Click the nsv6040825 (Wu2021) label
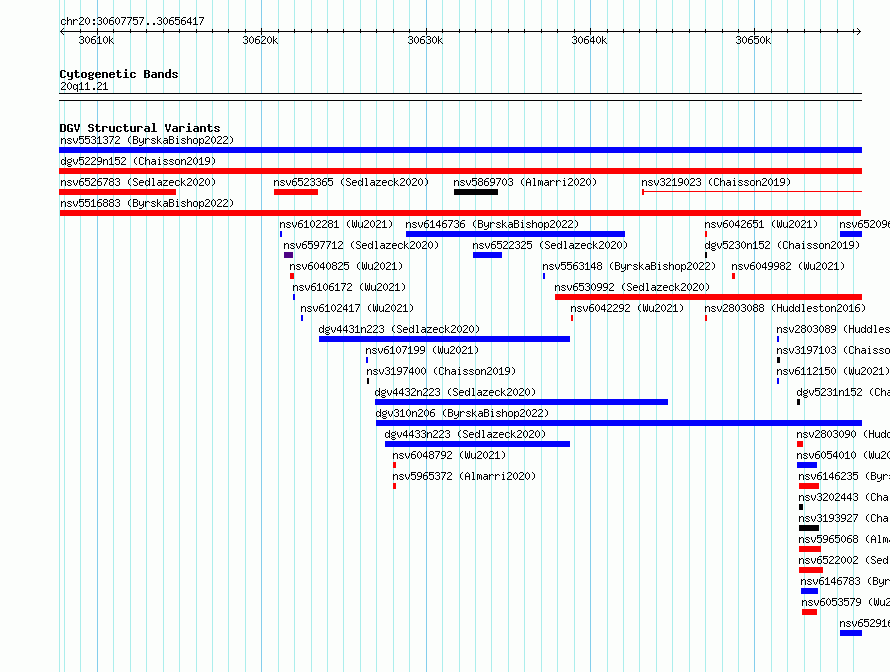The image size is (890, 672). point(346,266)
